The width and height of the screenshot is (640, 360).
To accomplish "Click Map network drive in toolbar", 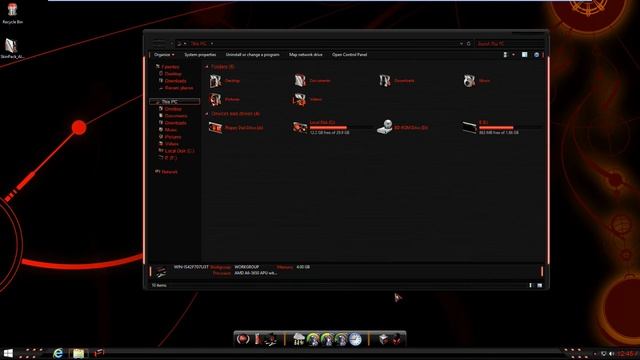I will coord(306,55).
